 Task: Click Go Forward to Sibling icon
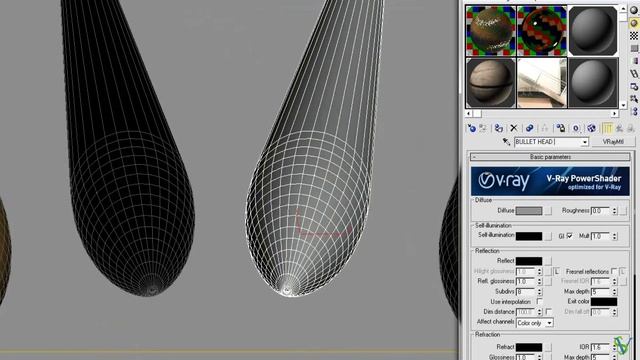(x=631, y=128)
